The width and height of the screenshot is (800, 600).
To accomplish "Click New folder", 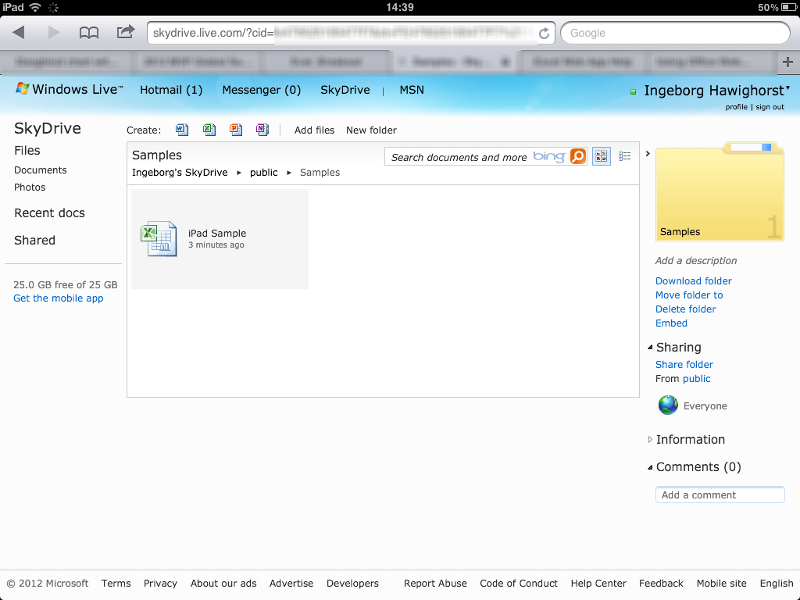I will 371,130.
